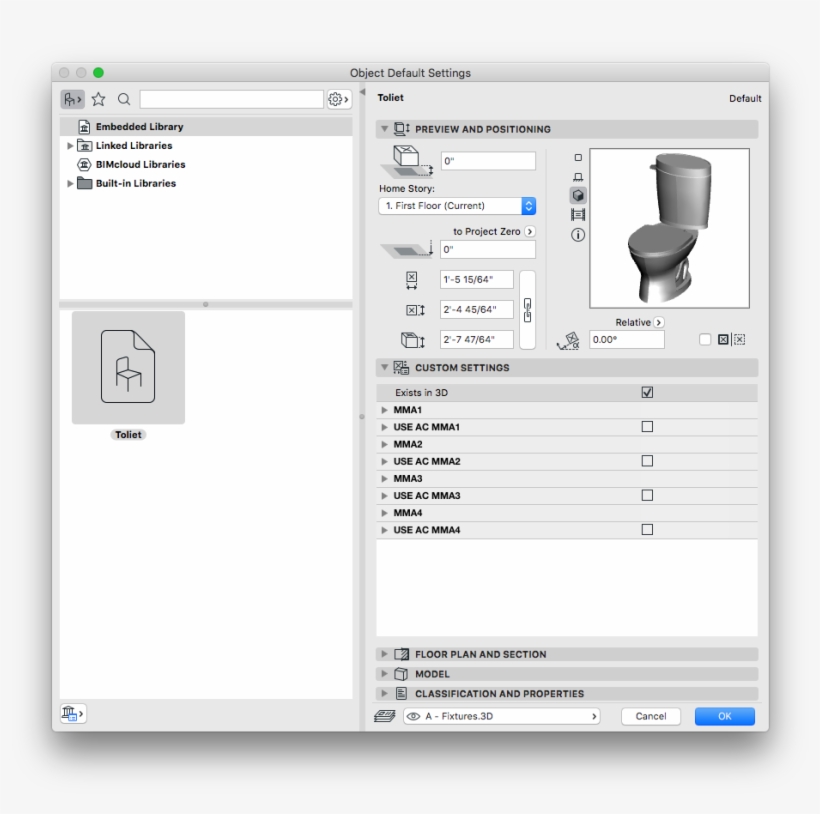Select the Toliet object thumbnail

(128, 368)
